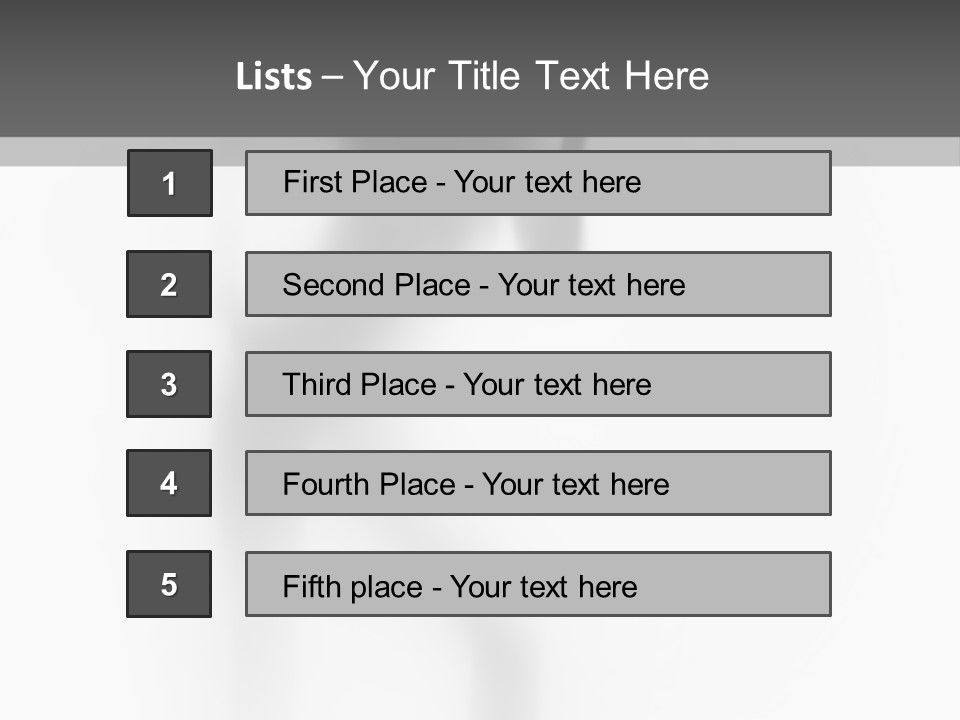Select 'Your text here' in Fifth place bar
This screenshot has width=960, height=720.
(543, 586)
